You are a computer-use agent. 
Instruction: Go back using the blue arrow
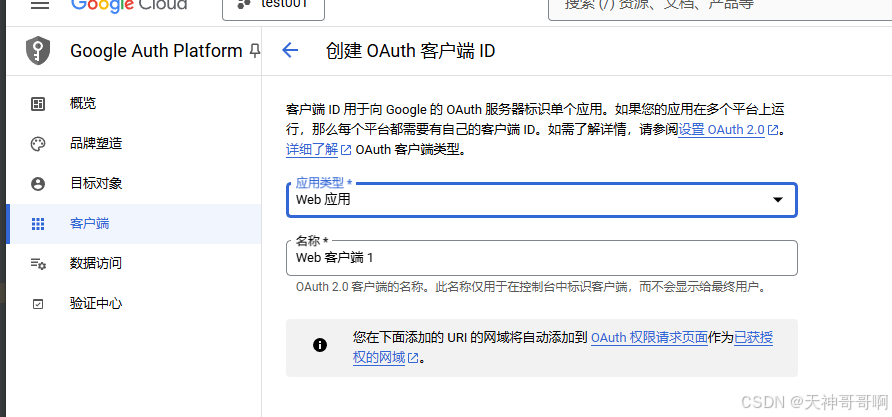[x=290, y=51]
